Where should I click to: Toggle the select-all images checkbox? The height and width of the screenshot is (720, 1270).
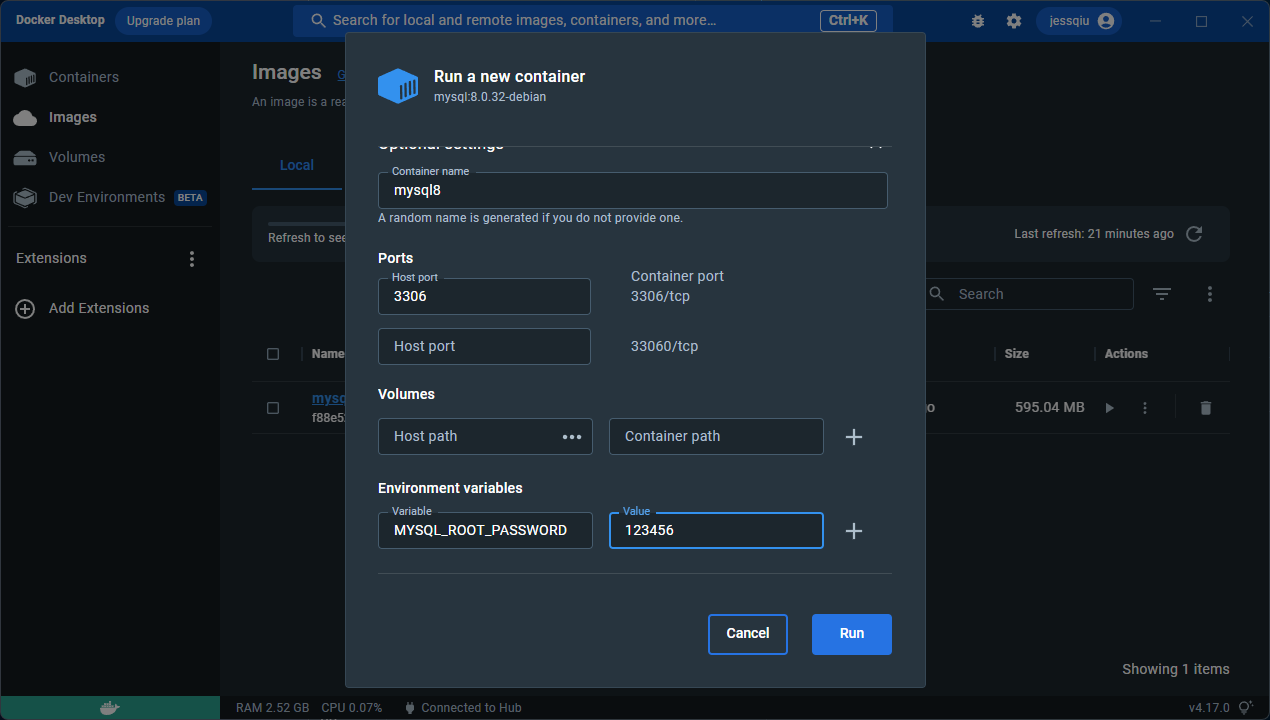click(273, 354)
